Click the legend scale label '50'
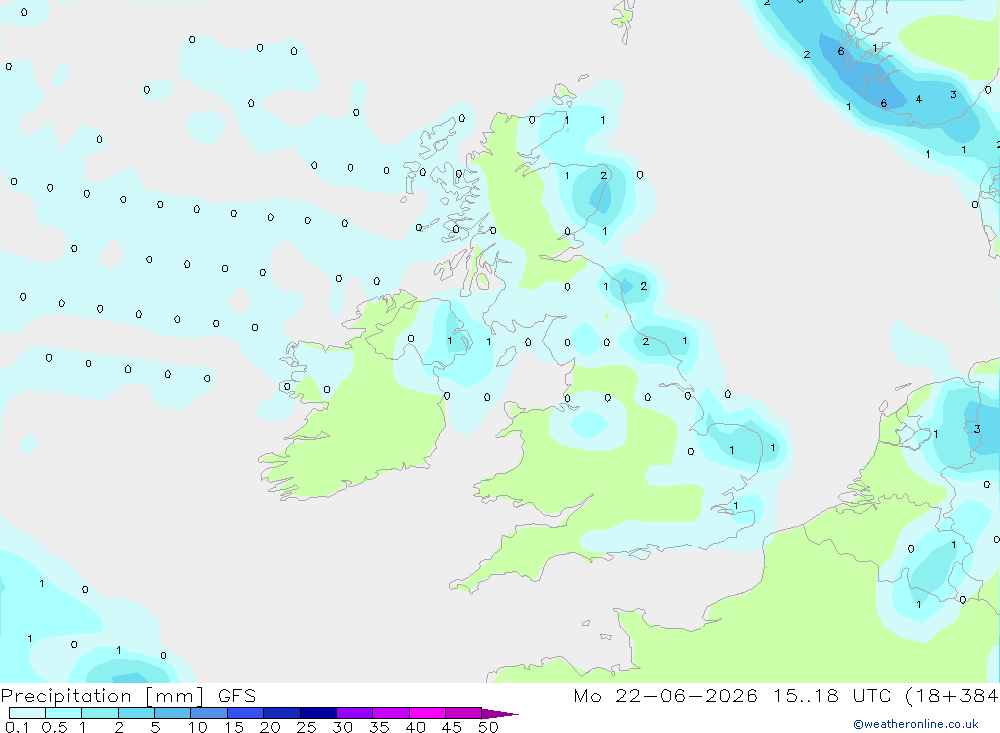Screen dimensions: 1000x733 489,727
